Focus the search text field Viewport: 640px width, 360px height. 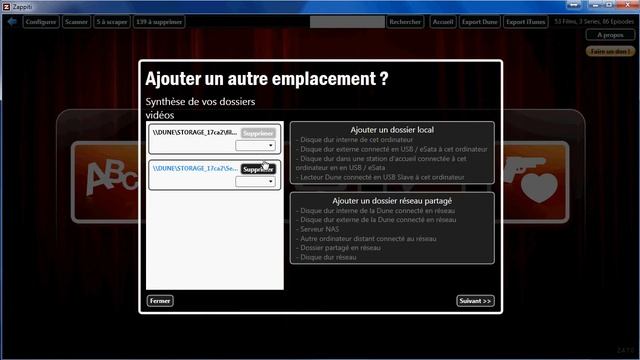tap(347, 22)
